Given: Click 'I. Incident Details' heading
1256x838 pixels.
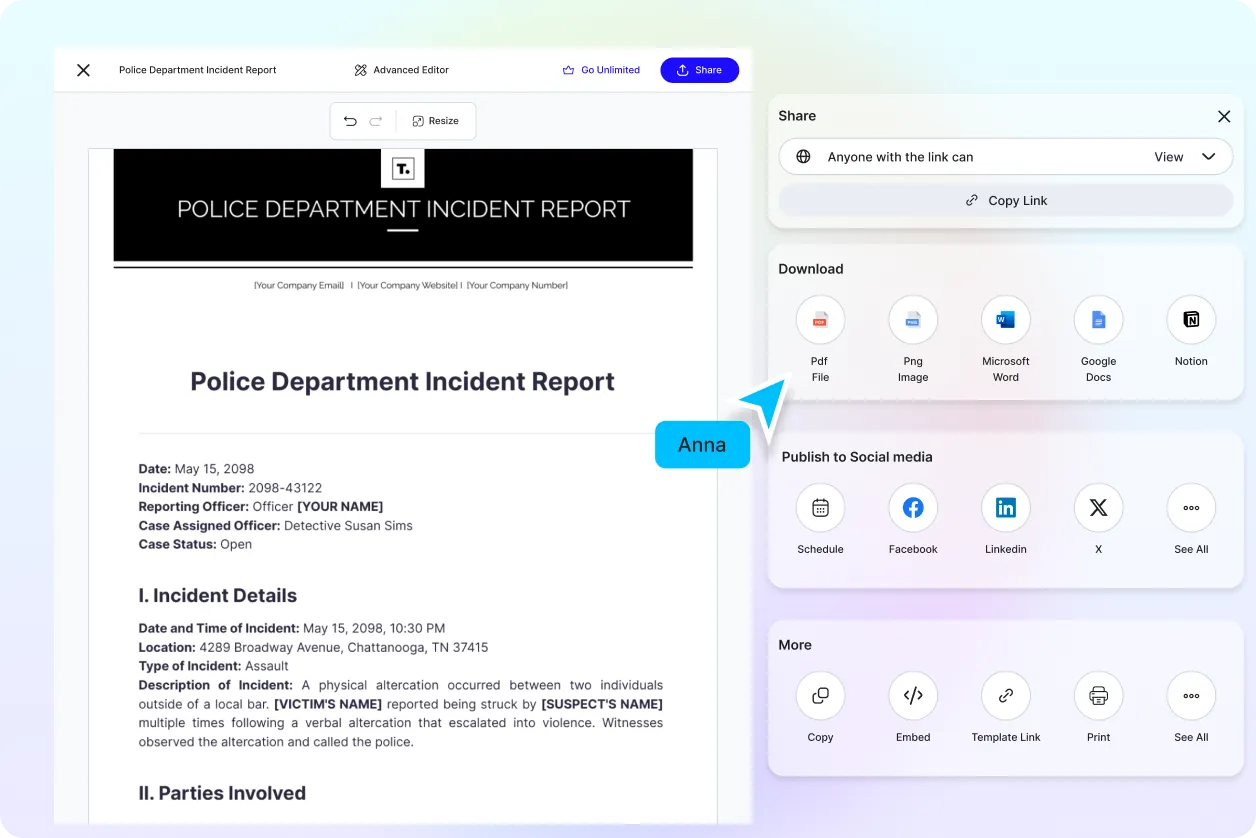Looking at the screenshot, I should [218, 595].
